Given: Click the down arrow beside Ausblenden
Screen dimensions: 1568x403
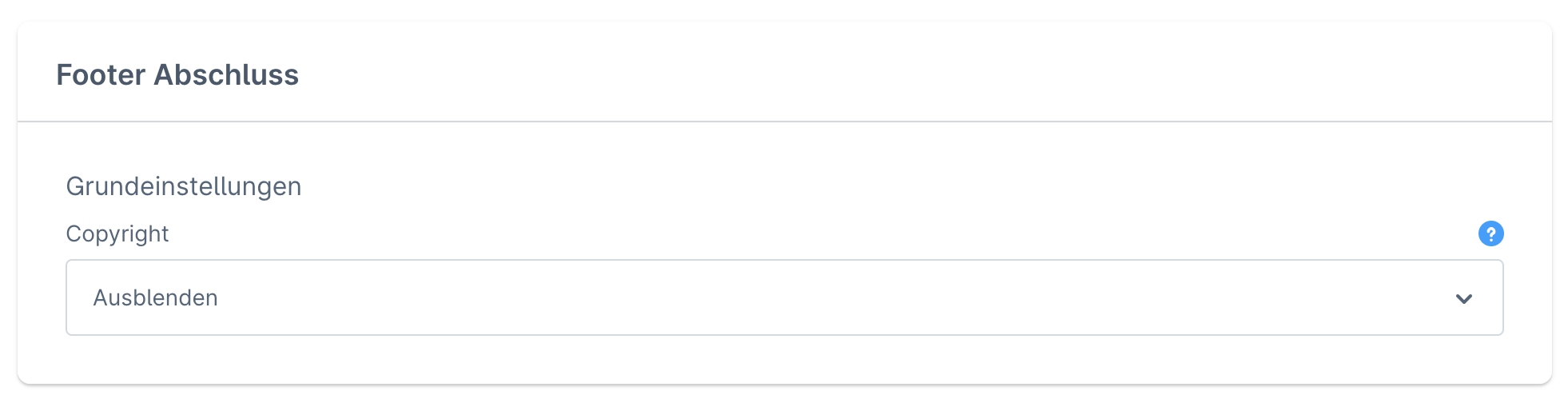Looking at the screenshot, I should [x=1463, y=298].
